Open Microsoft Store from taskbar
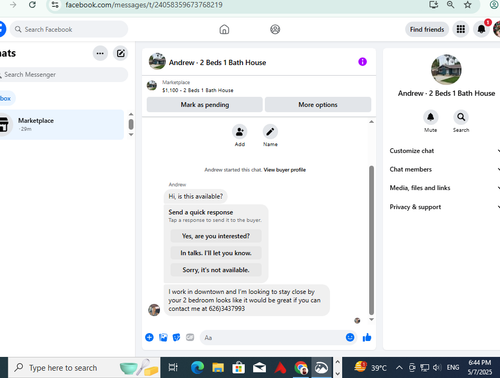 239,368
